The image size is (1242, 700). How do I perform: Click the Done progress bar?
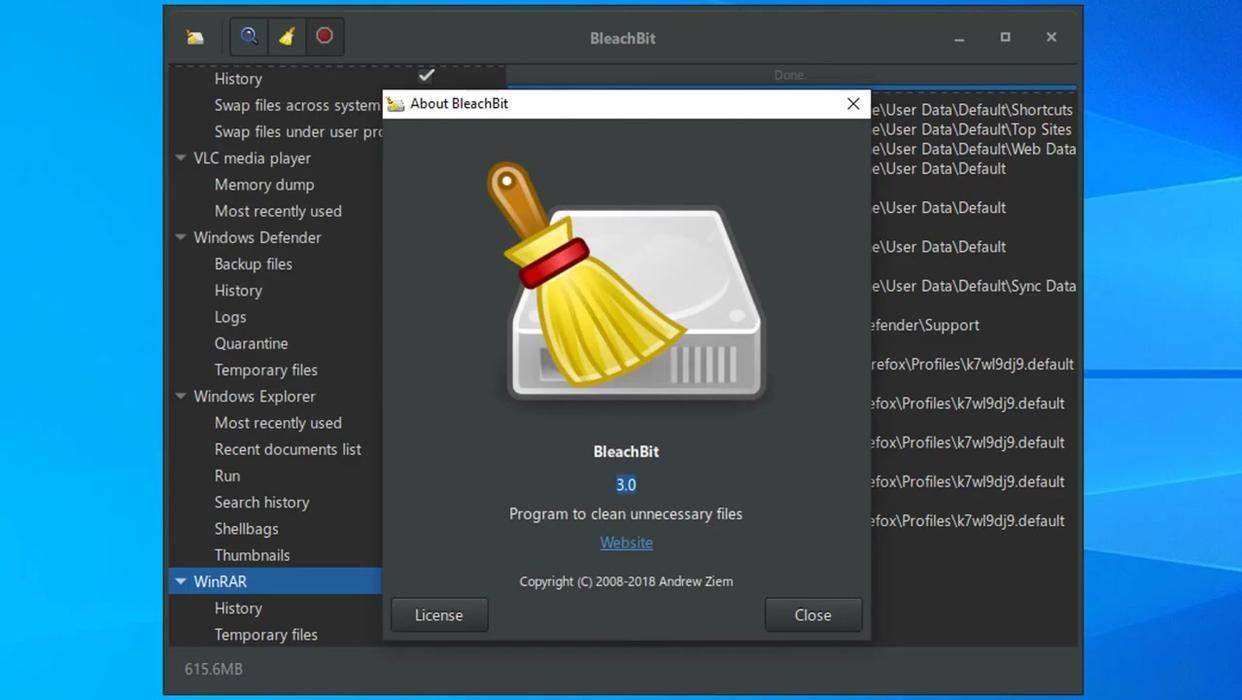(x=789, y=76)
